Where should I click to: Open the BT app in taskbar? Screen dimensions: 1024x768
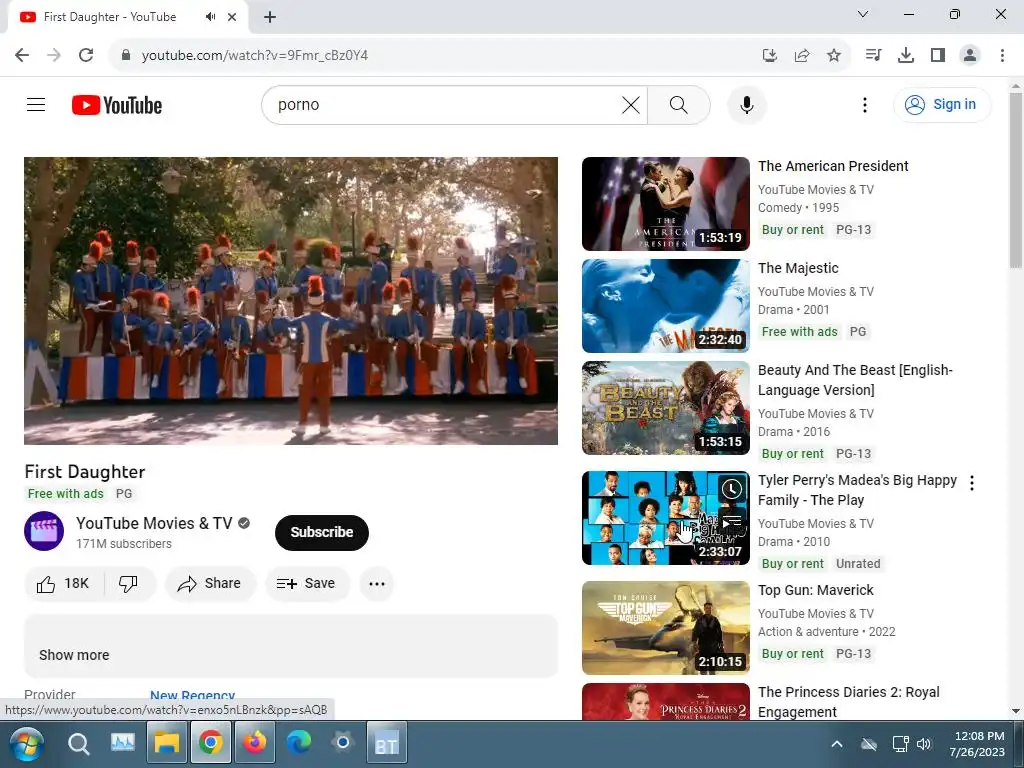[387, 743]
